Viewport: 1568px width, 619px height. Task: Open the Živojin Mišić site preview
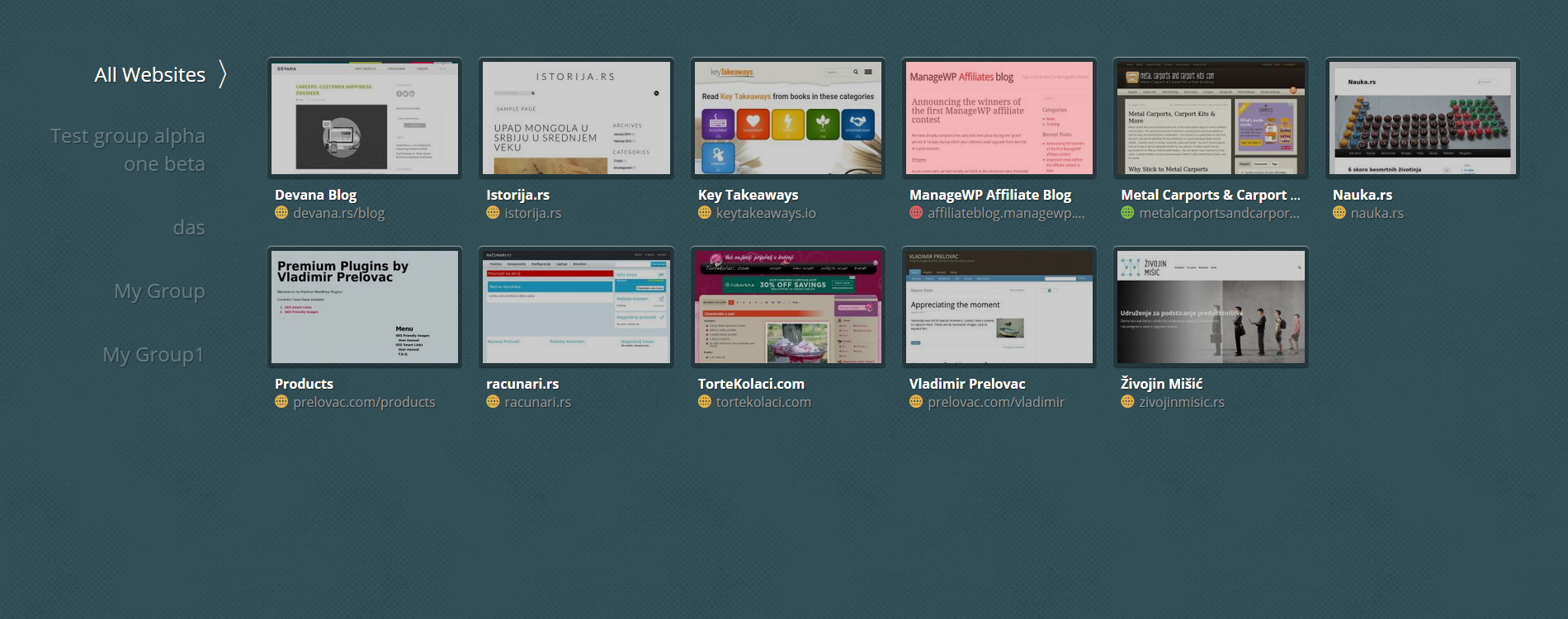coord(1211,307)
